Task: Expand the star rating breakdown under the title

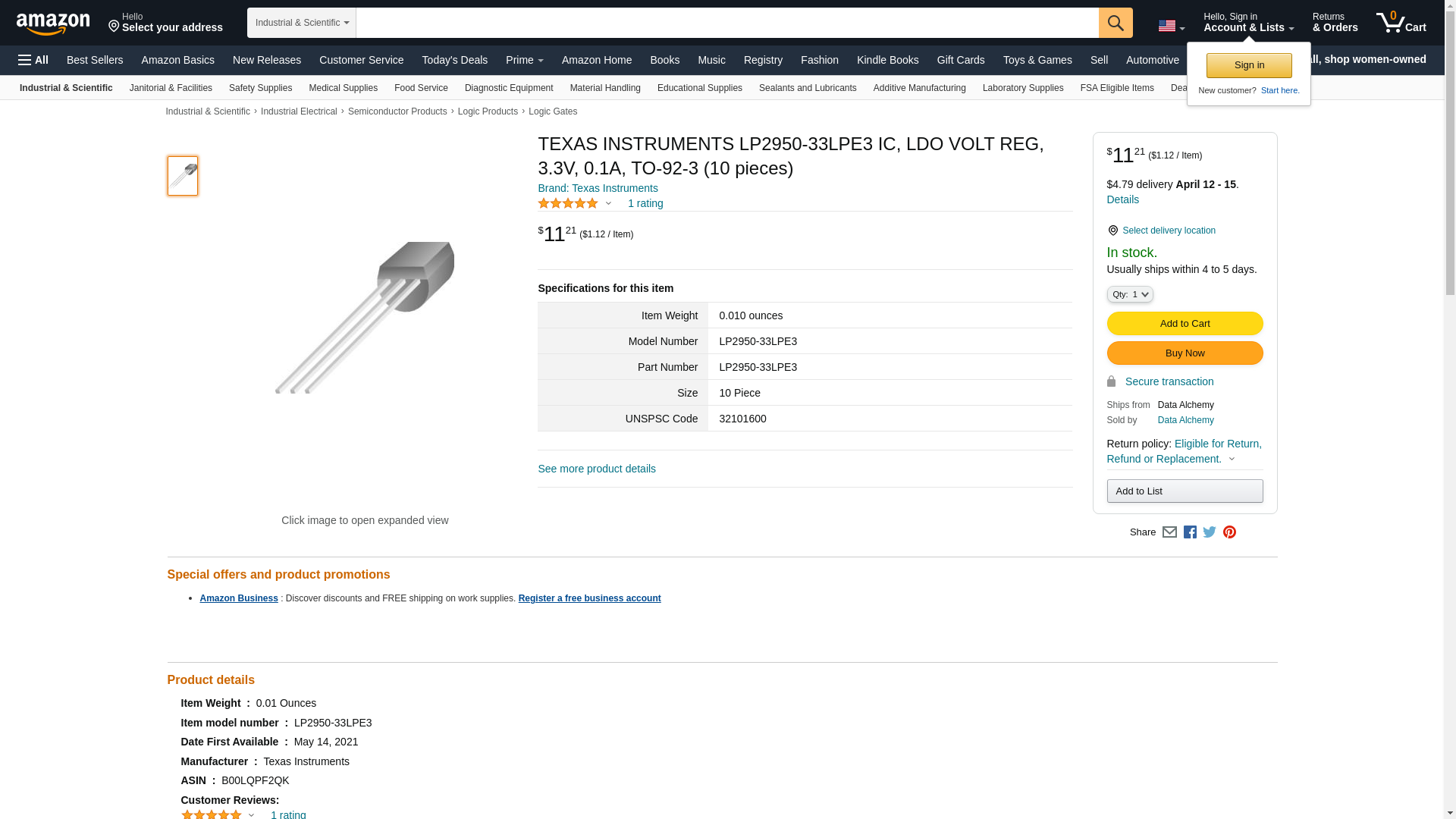Action: pos(608,203)
